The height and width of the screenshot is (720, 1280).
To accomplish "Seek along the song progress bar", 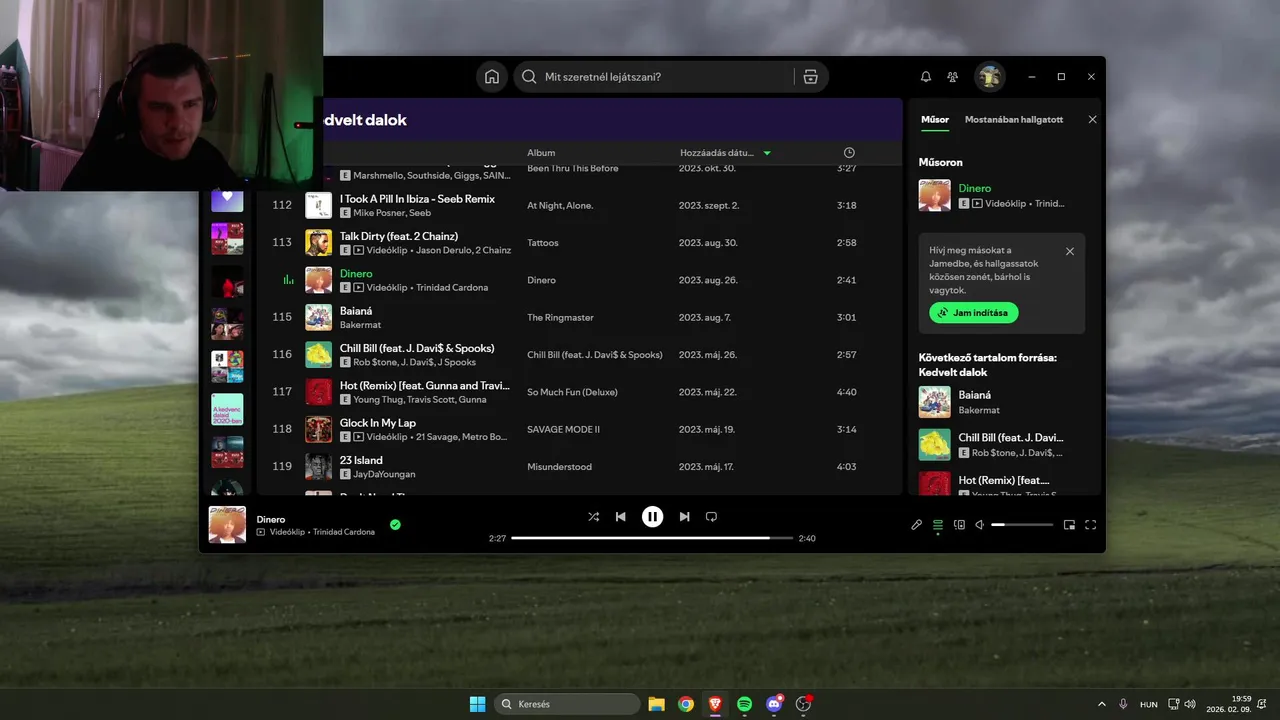I will point(652,538).
